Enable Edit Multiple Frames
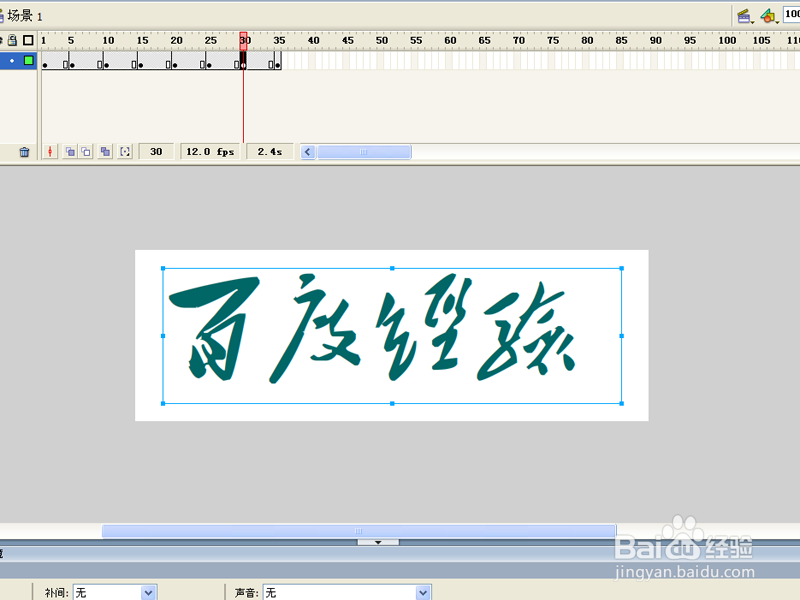 [105, 152]
